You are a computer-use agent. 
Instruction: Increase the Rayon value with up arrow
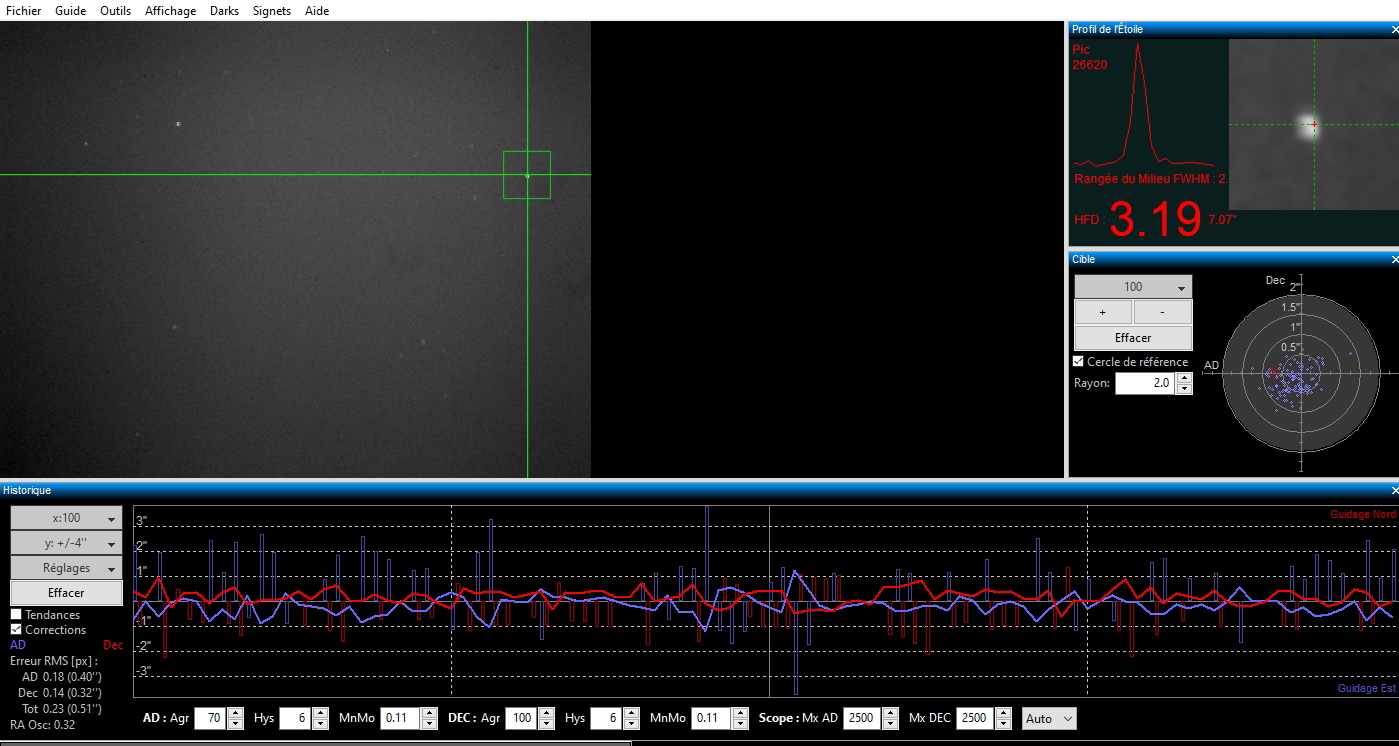tap(1184, 378)
